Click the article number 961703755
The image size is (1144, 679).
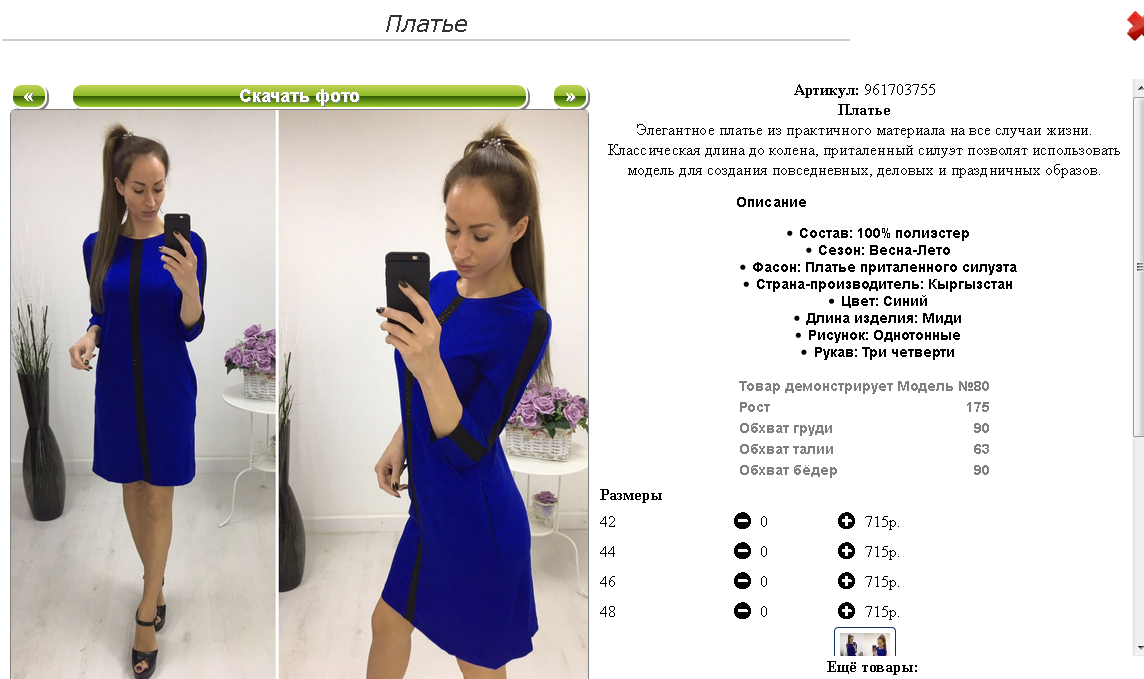point(900,90)
